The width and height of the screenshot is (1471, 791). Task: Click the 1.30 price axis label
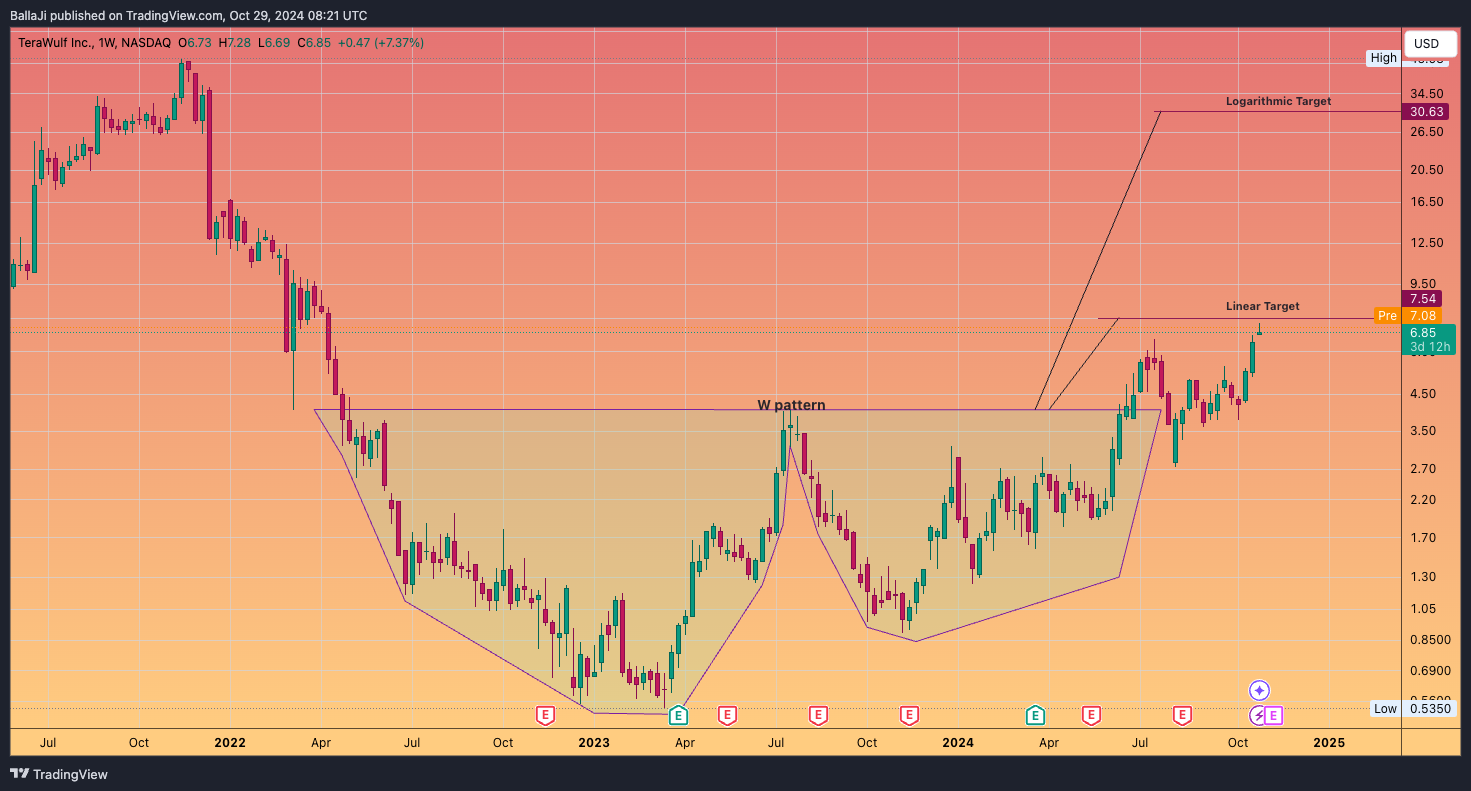[1423, 577]
